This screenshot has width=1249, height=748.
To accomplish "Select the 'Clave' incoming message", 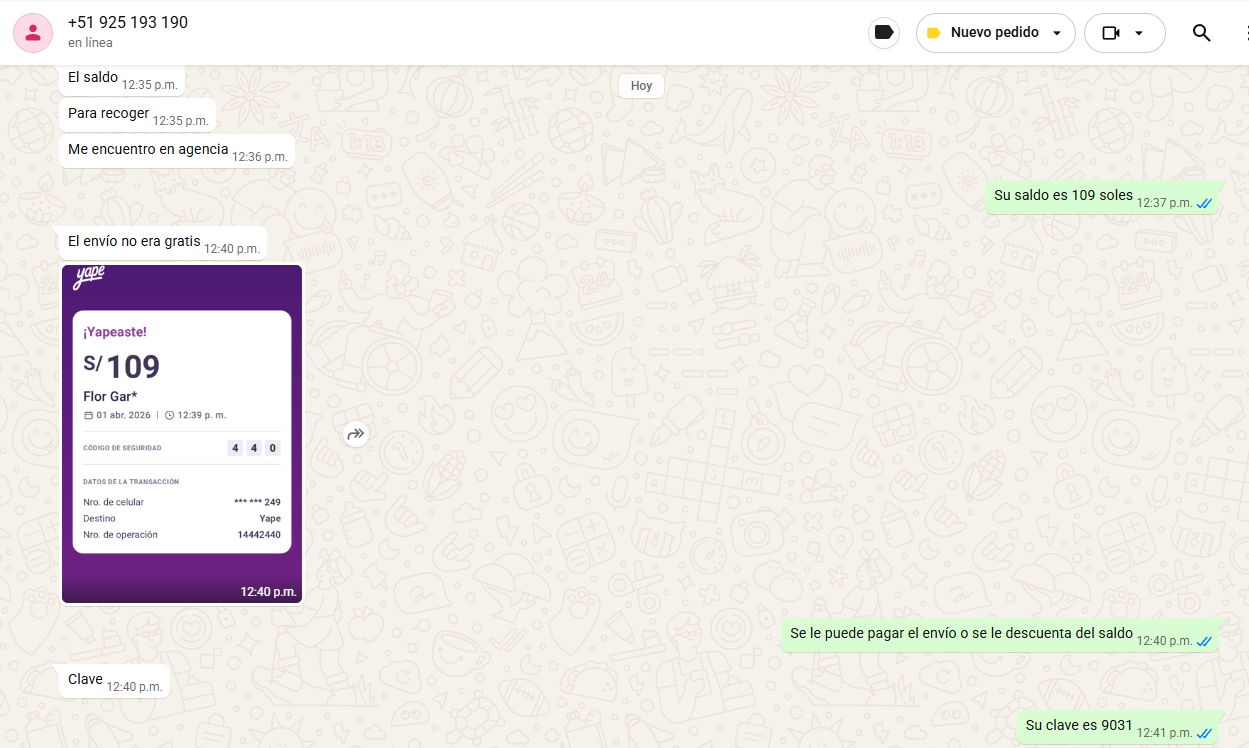I will coord(86,680).
